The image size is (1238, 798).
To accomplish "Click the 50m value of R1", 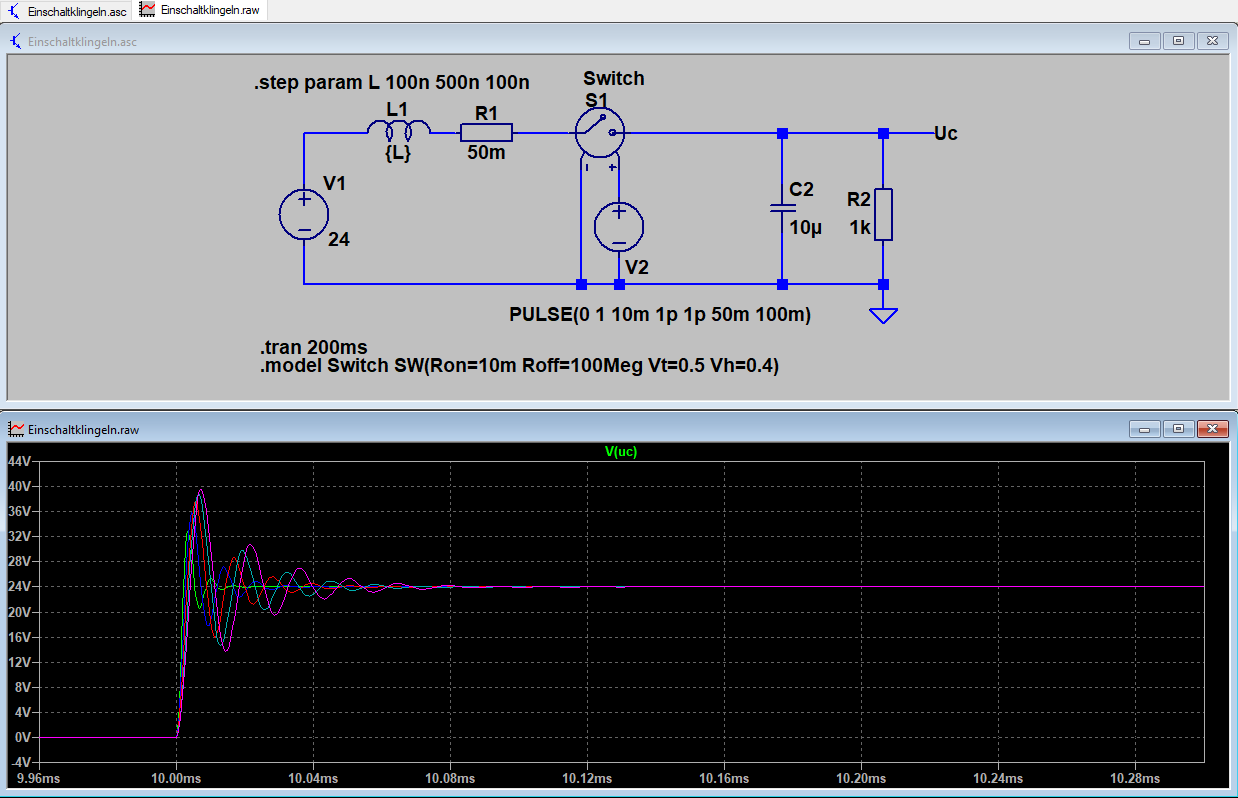I will [x=487, y=154].
